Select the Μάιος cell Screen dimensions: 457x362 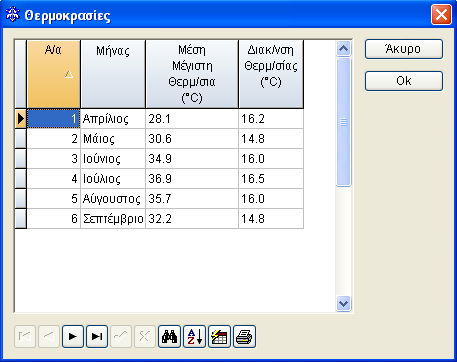(x=113, y=139)
